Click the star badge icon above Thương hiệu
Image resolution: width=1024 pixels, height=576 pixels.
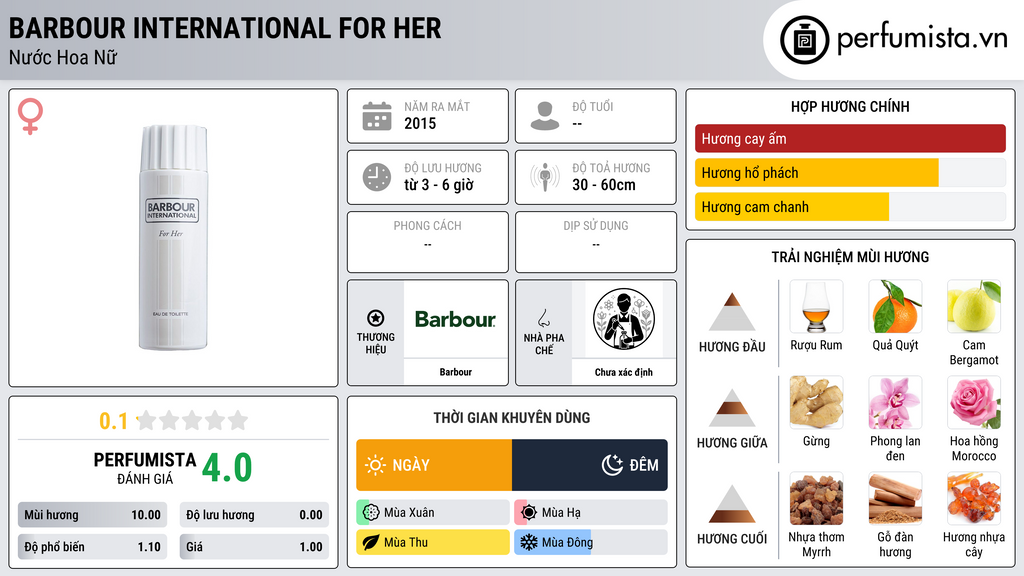coord(376,318)
